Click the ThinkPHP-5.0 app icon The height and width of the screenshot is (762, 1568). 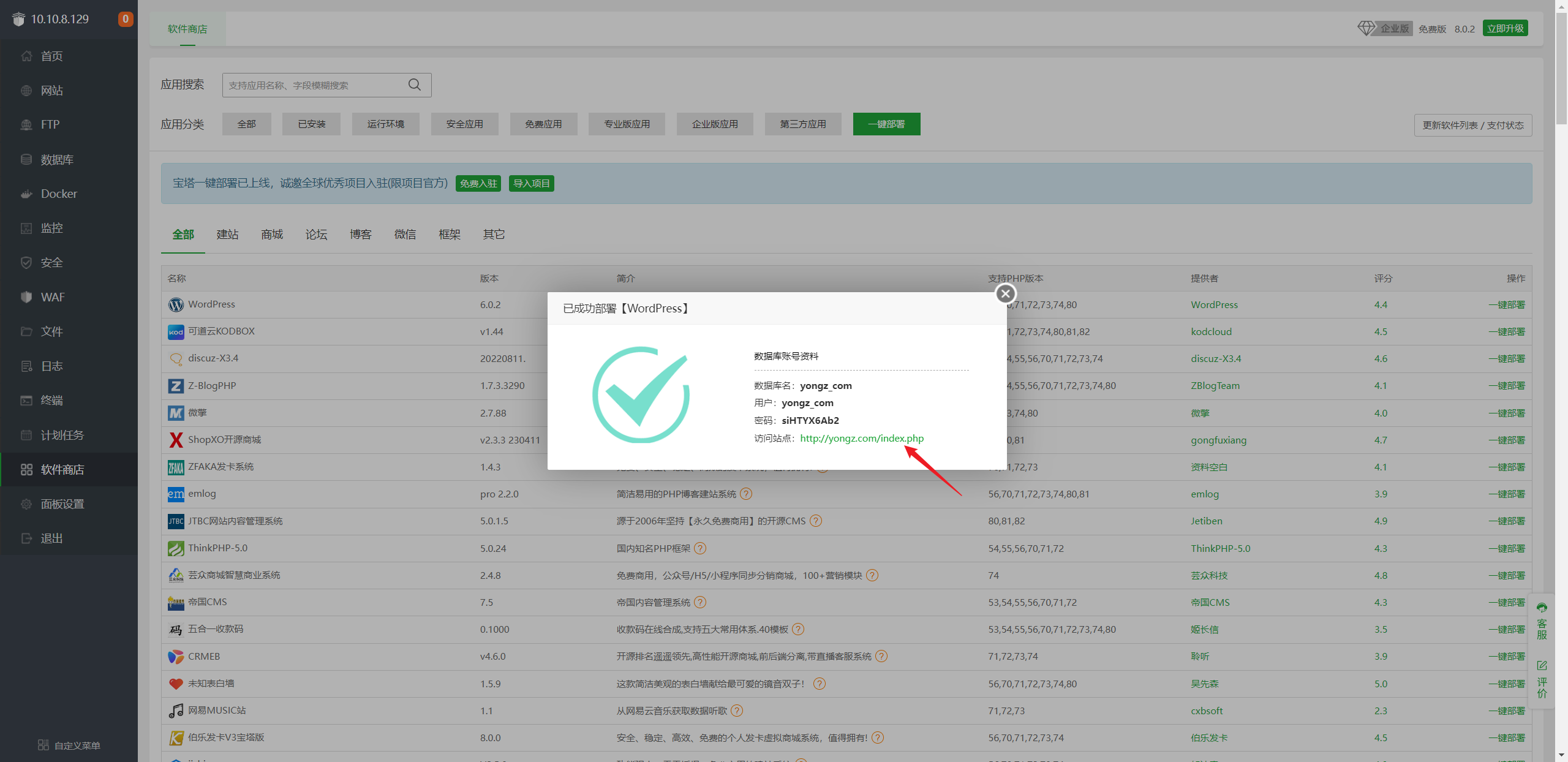176,548
